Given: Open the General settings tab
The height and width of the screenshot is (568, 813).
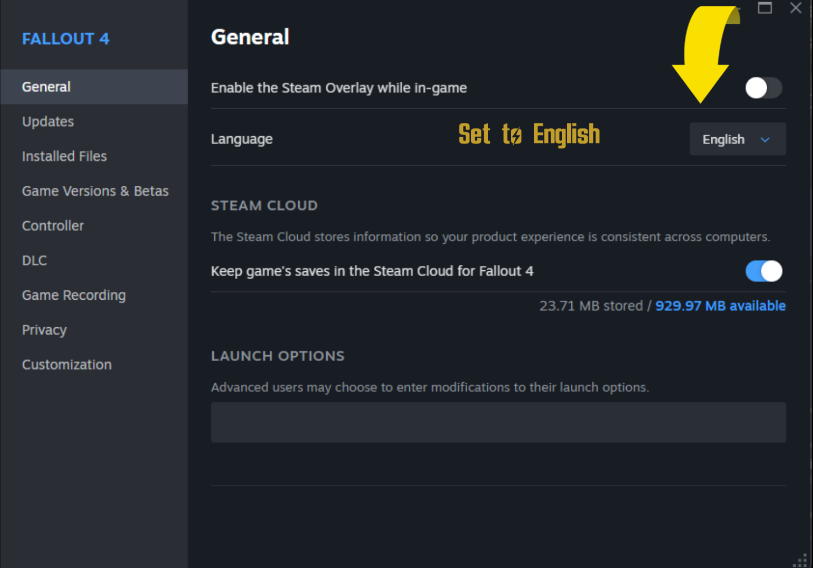Looking at the screenshot, I should click(94, 87).
